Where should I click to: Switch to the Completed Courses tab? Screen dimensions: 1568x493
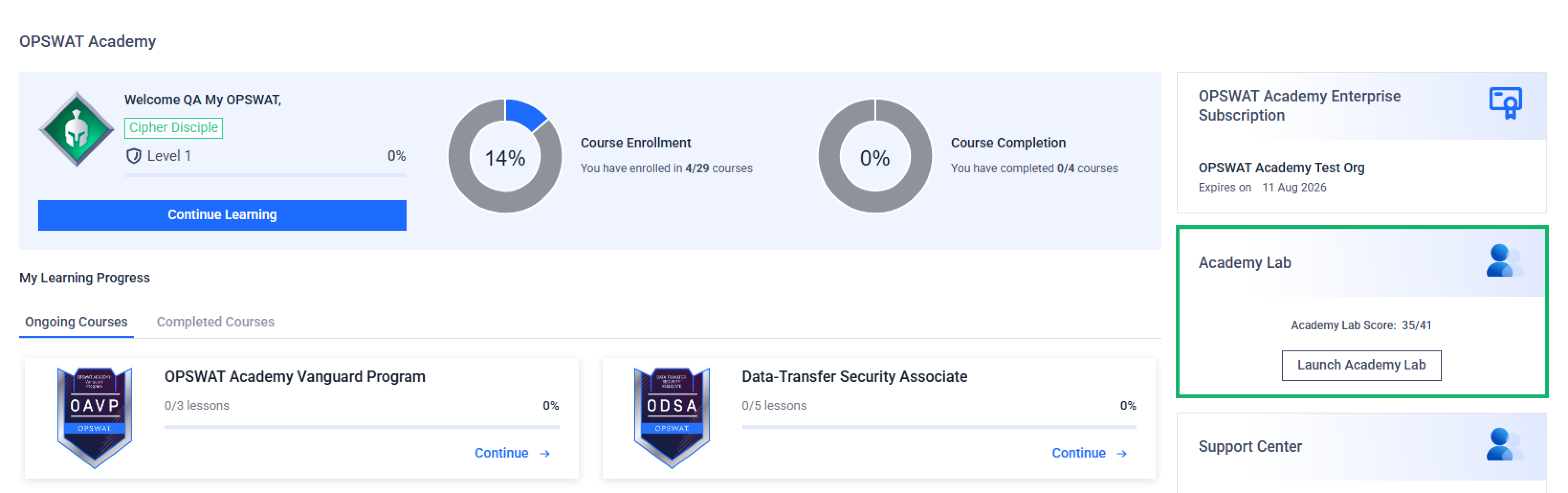[215, 322]
